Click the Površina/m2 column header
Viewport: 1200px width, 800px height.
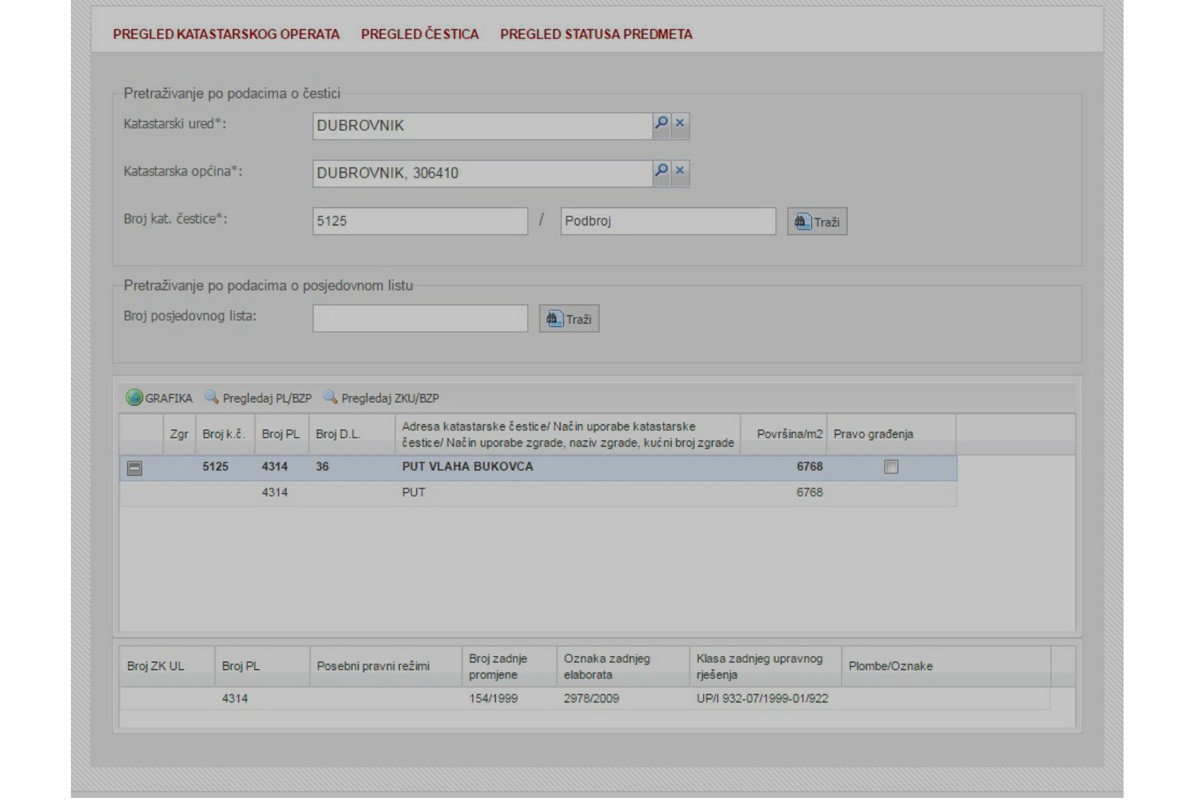[x=789, y=435]
